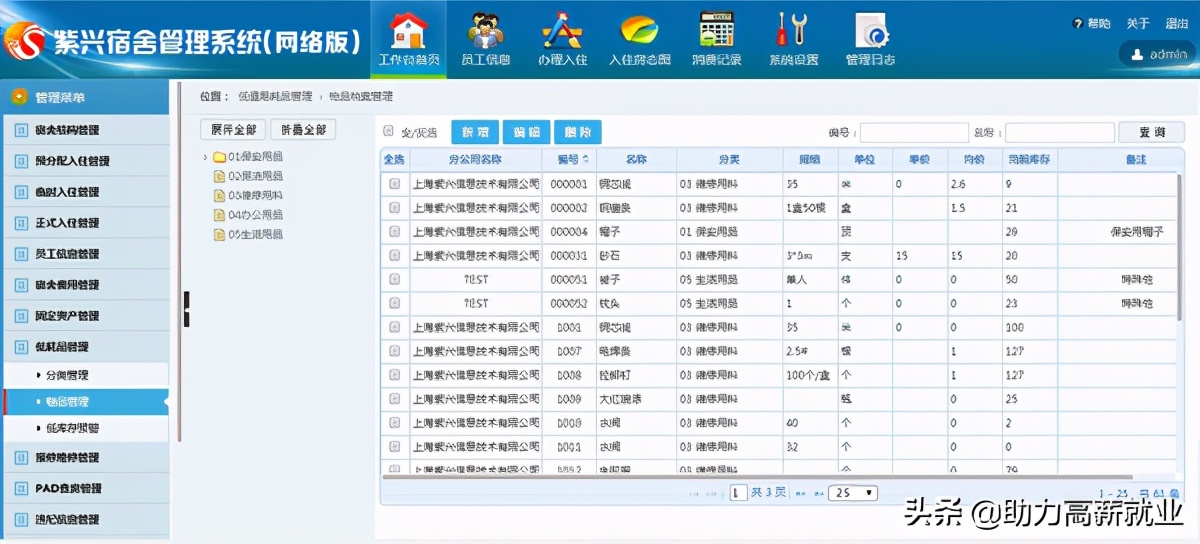Click the blue 编辑 button
The image size is (1200, 544).
click(526, 132)
